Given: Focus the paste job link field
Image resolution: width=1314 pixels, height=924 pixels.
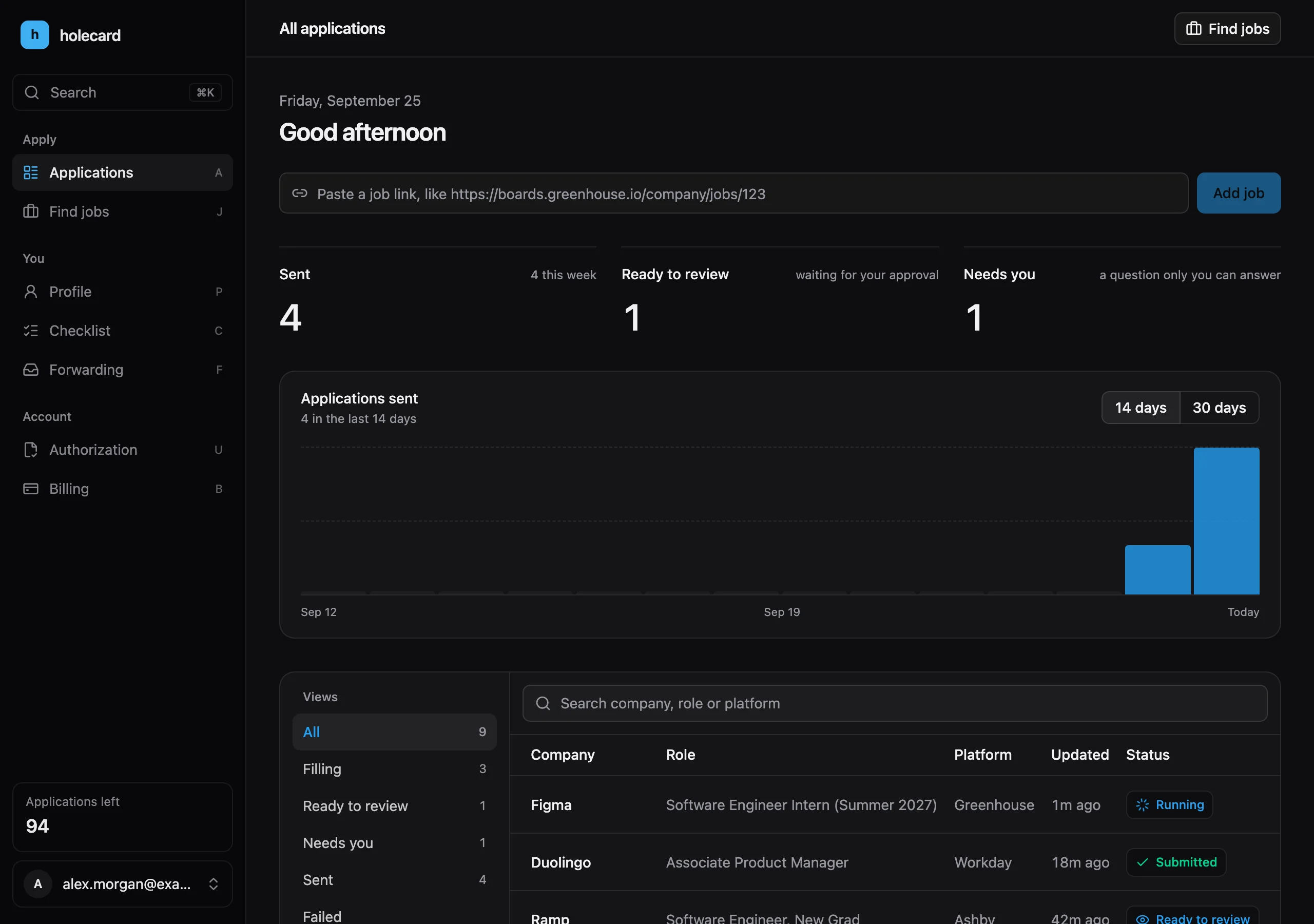Looking at the screenshot, I should [x=733, y=193].
